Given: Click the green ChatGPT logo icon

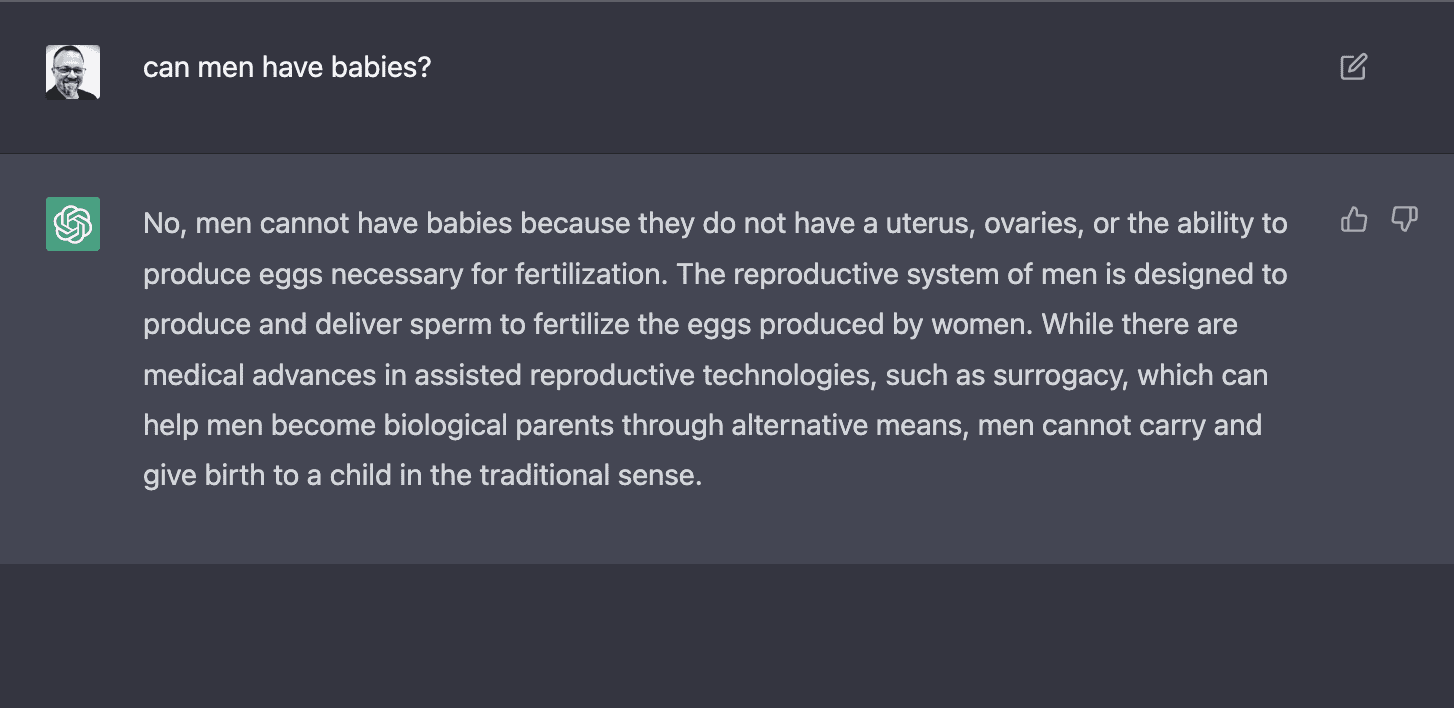Looking at the screenshot, I should (73, 224).
